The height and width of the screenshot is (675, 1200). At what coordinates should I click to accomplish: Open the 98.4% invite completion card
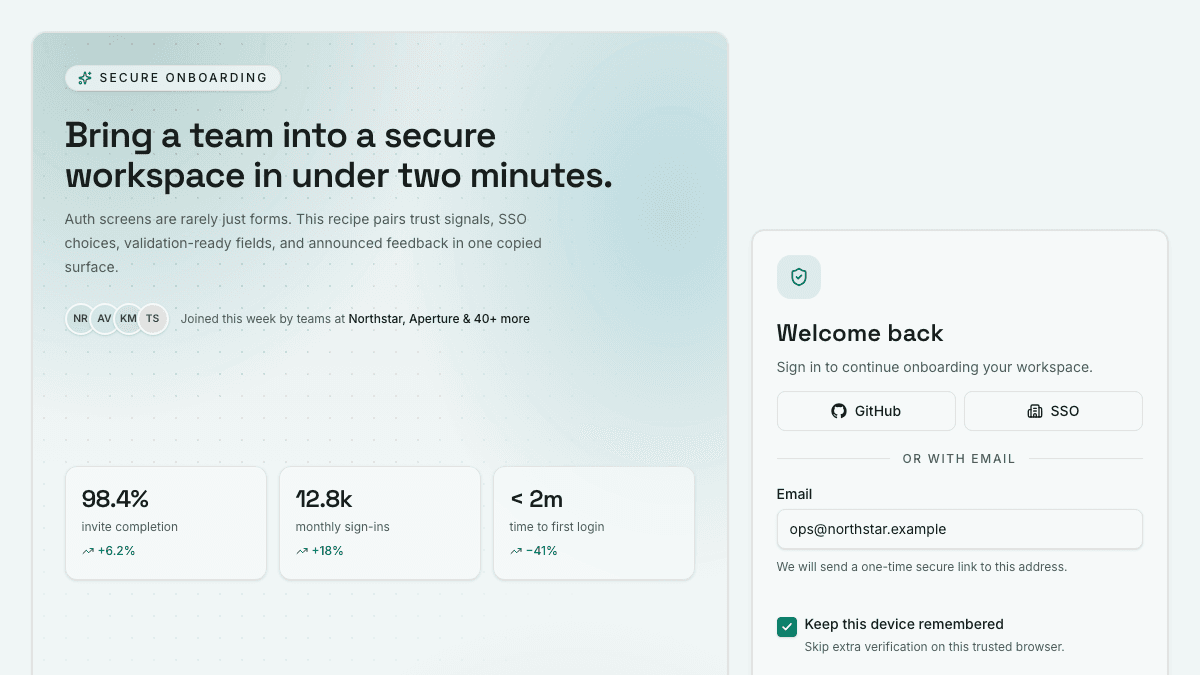coord(166,523)
